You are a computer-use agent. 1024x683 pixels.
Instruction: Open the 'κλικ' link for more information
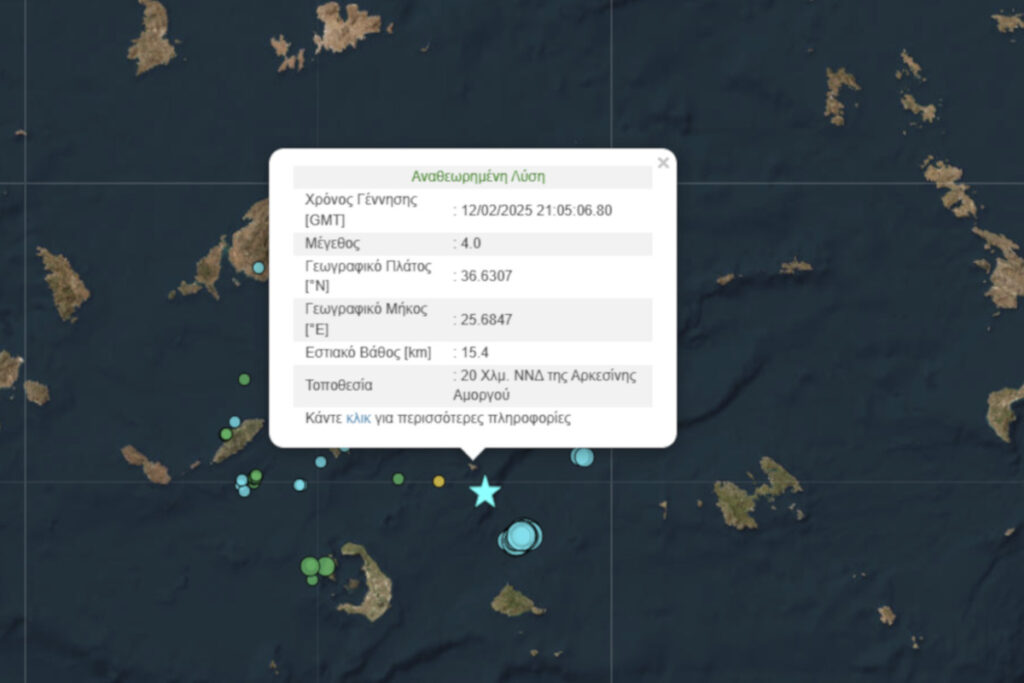[358, 418]
